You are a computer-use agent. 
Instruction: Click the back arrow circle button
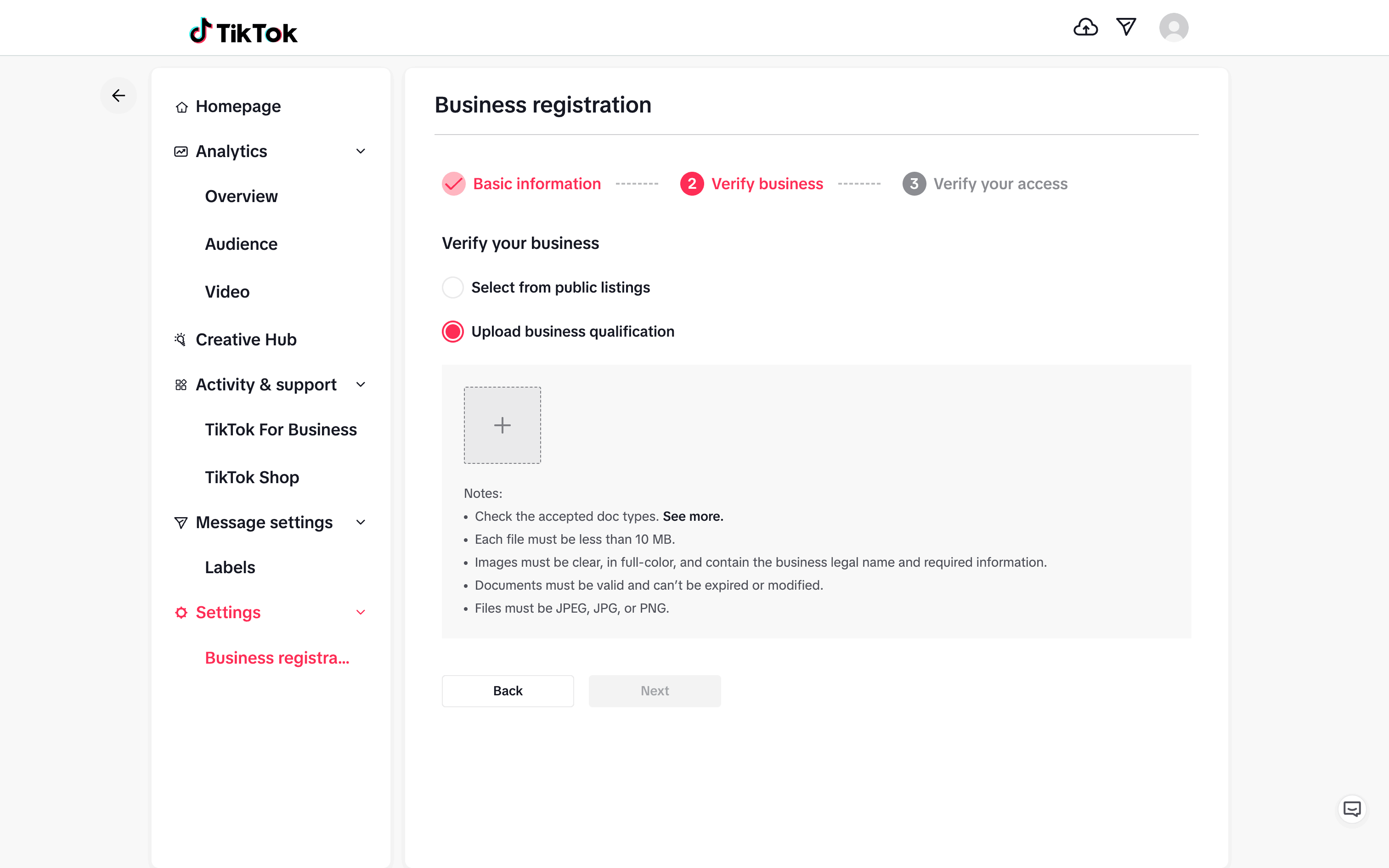pyautogui.click(x=118, y=96)
